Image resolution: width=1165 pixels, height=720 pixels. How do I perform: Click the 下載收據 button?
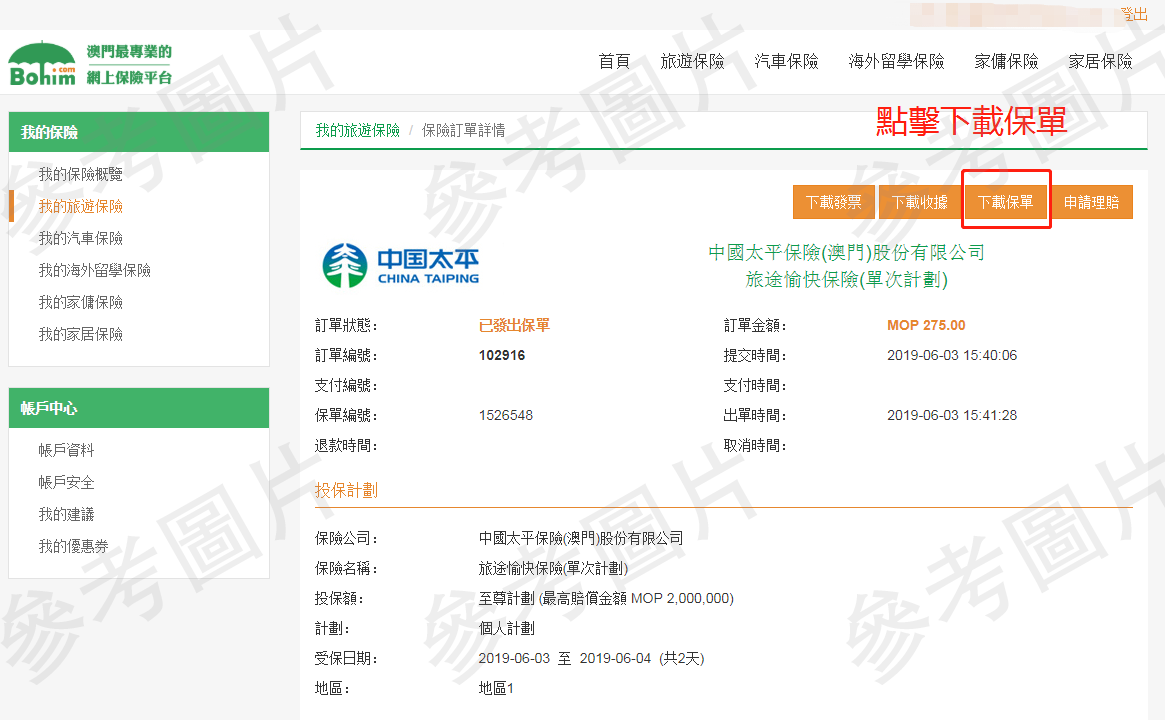pyautogui.click(x=920, y=202)
